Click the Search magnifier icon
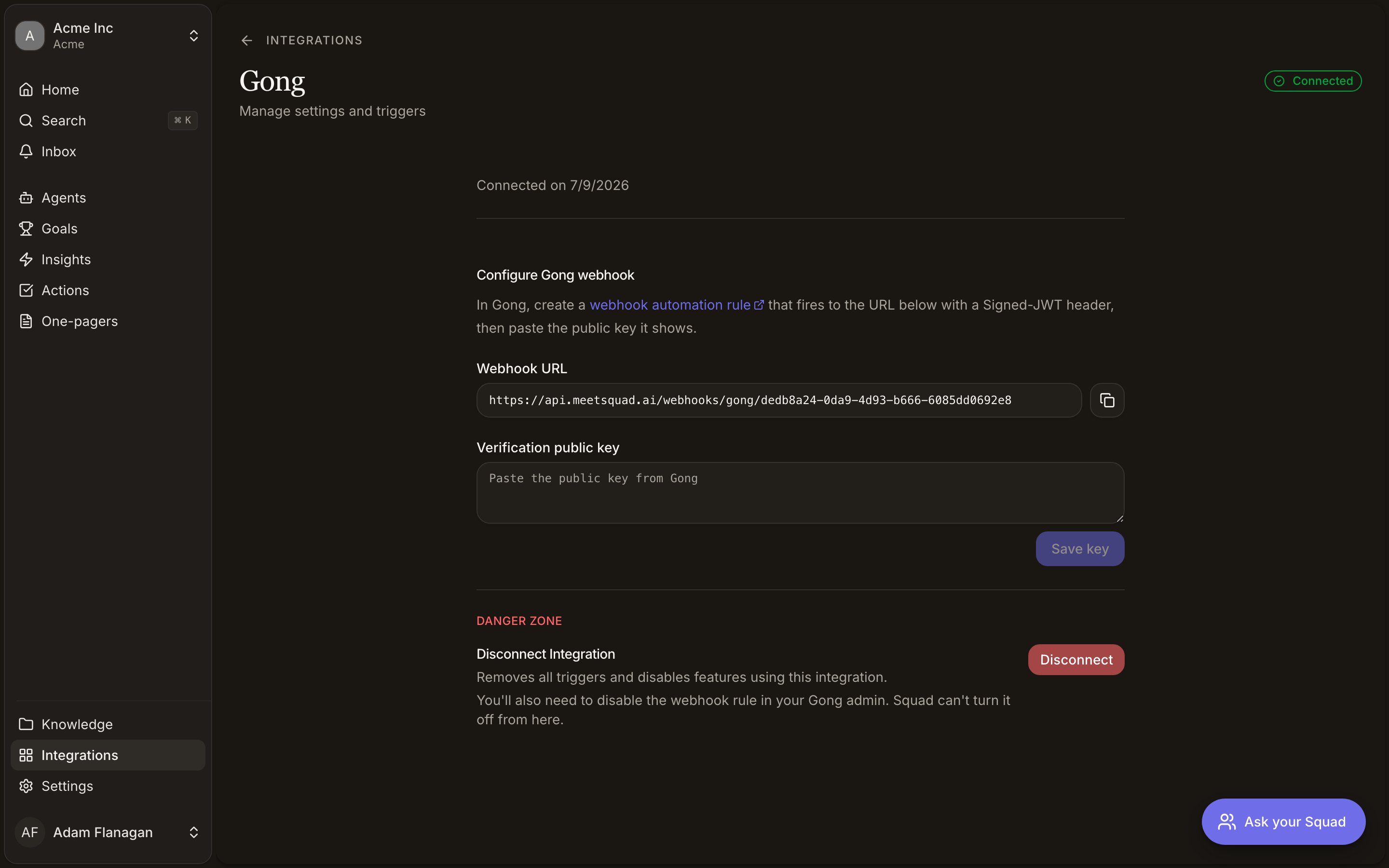This screenshot has height=868, width=1389. click(26, 121)
